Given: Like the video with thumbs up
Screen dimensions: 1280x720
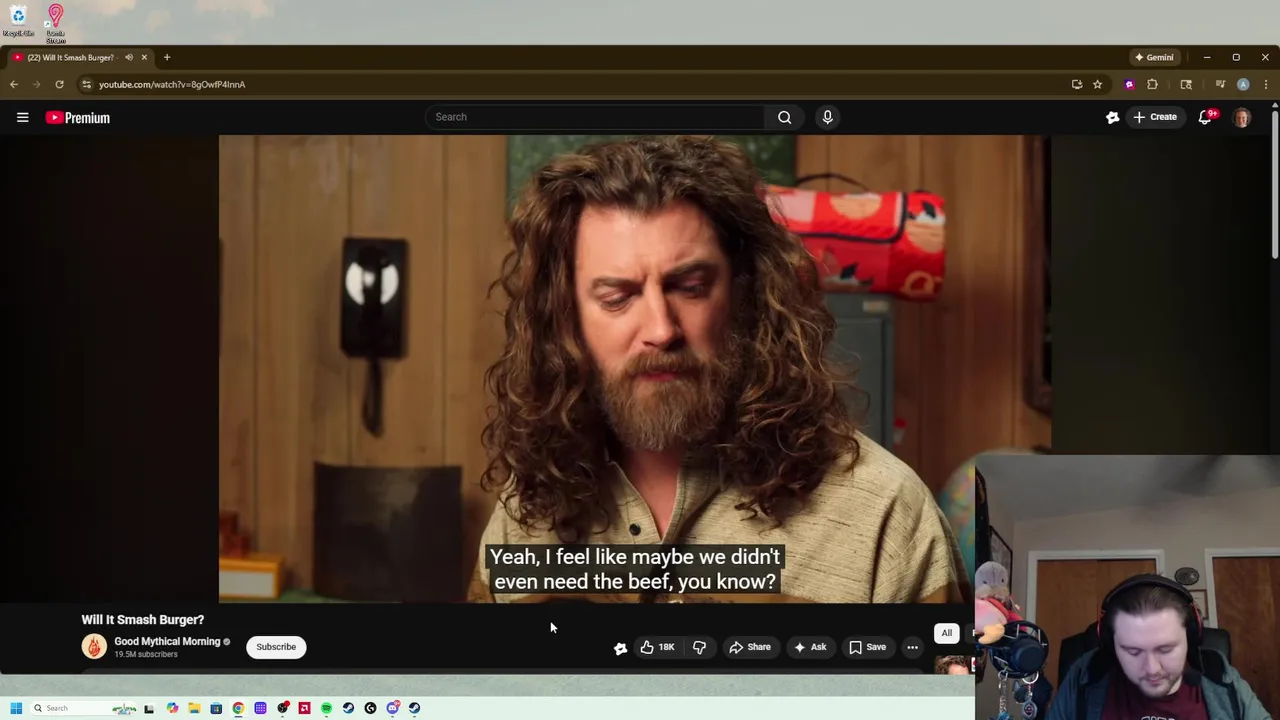Looking at the screenshot, I should [x=657, y=647].
